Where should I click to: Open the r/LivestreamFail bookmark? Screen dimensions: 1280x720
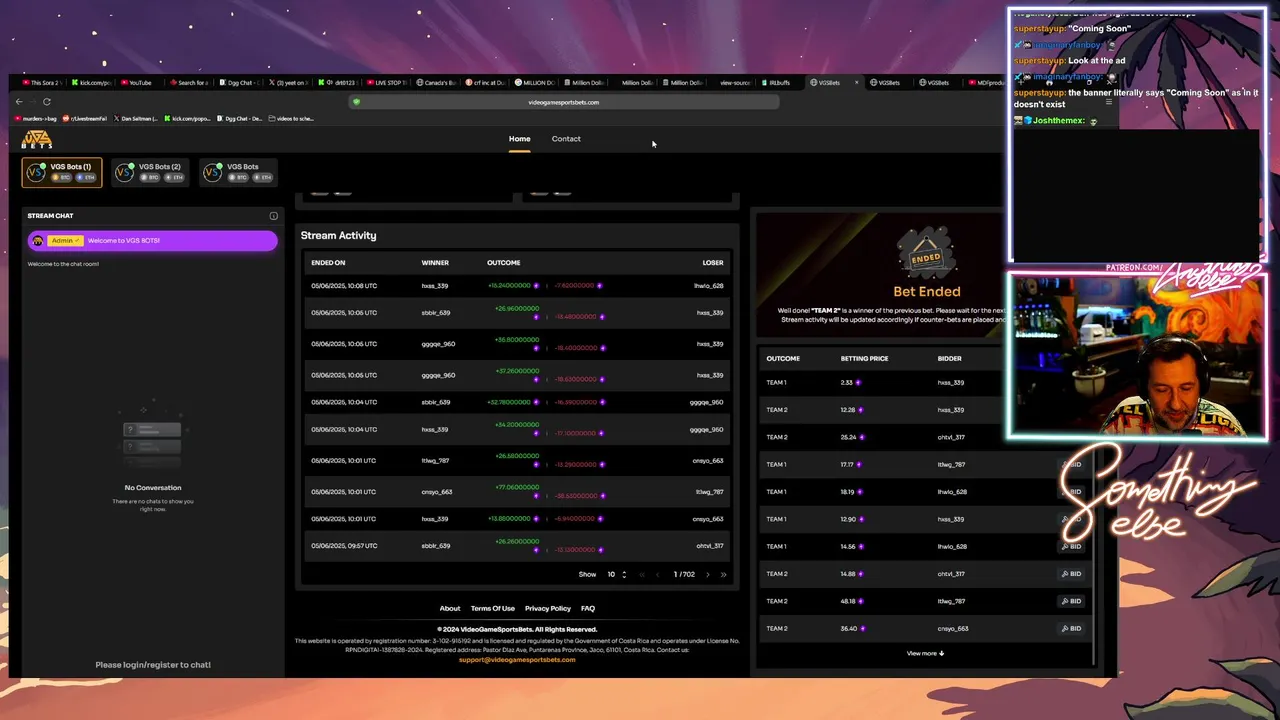pos(84,119)
